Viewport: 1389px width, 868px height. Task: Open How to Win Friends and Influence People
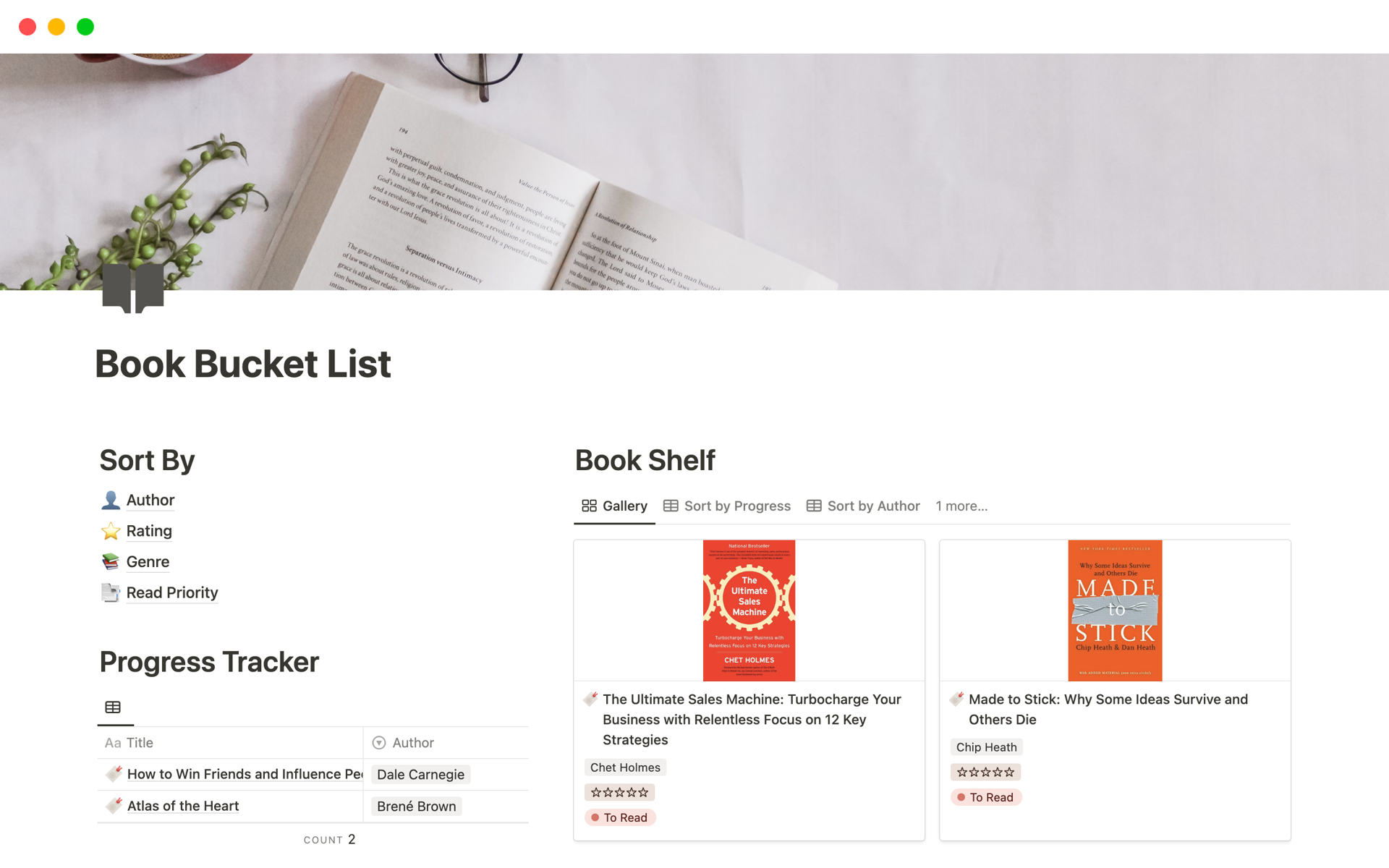(x=244, y=773)
